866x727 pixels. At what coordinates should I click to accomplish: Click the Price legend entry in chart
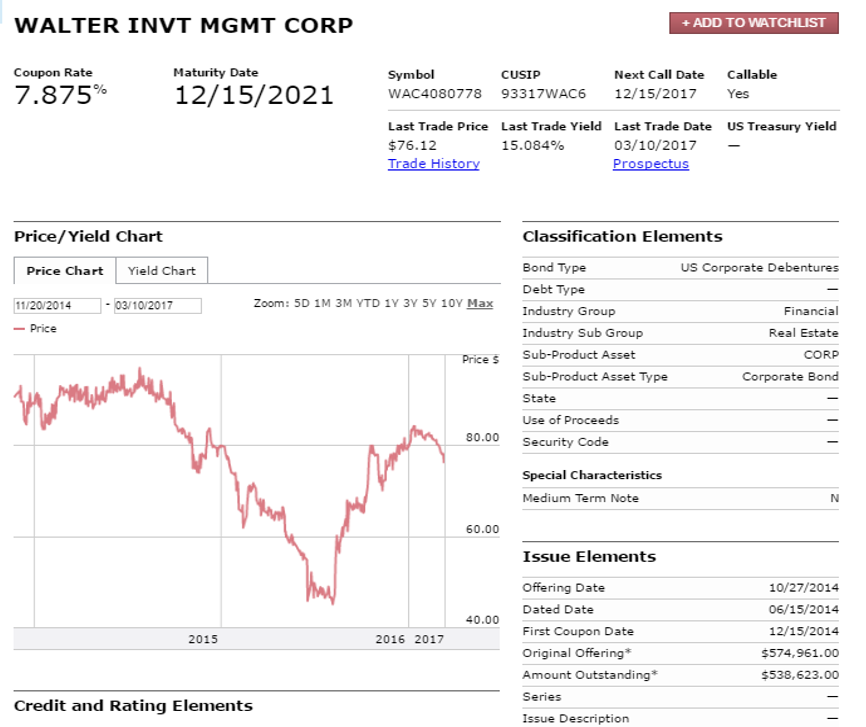coord(35,328)
